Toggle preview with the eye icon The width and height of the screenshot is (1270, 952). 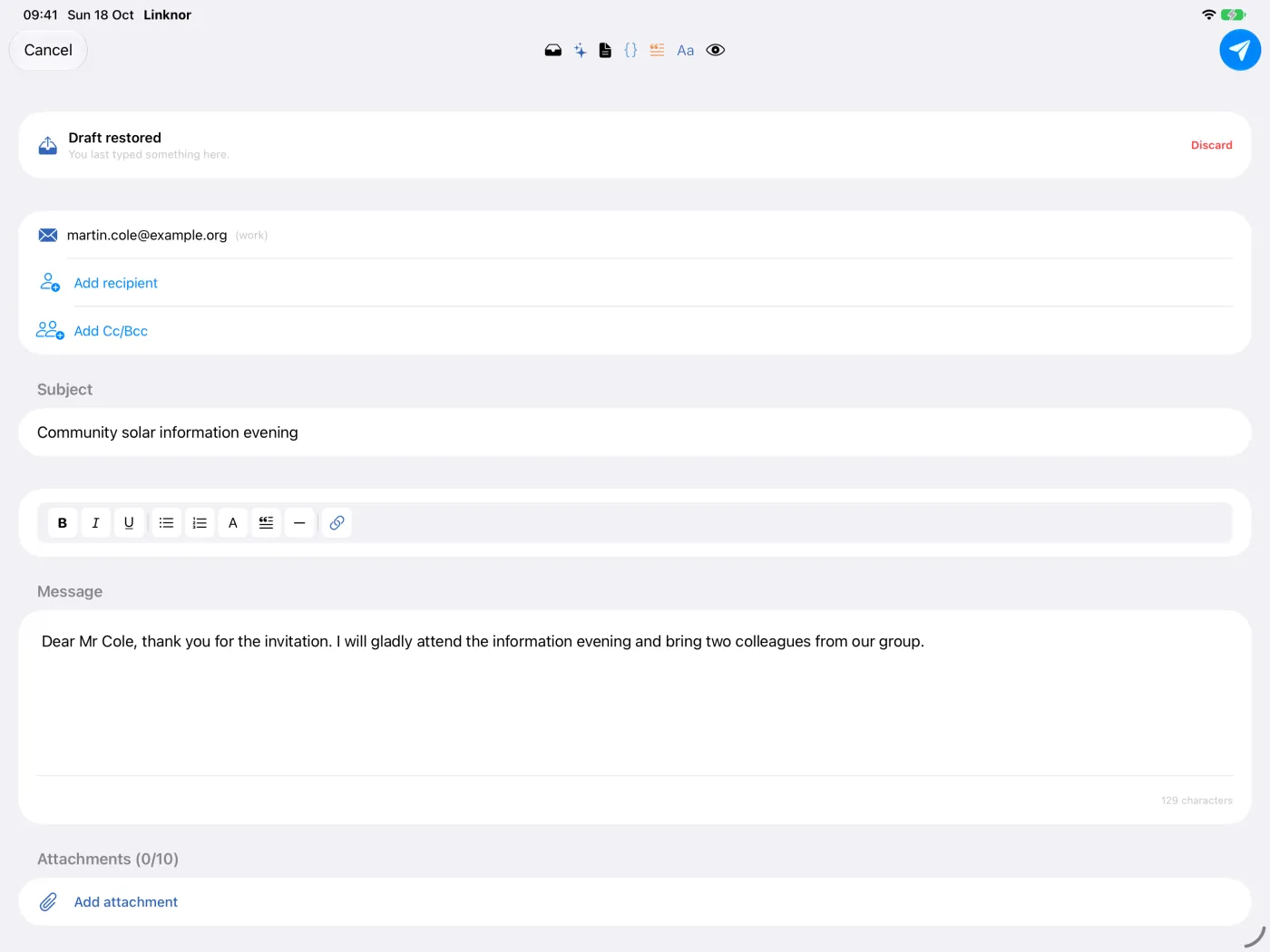(x=716, y=51)
